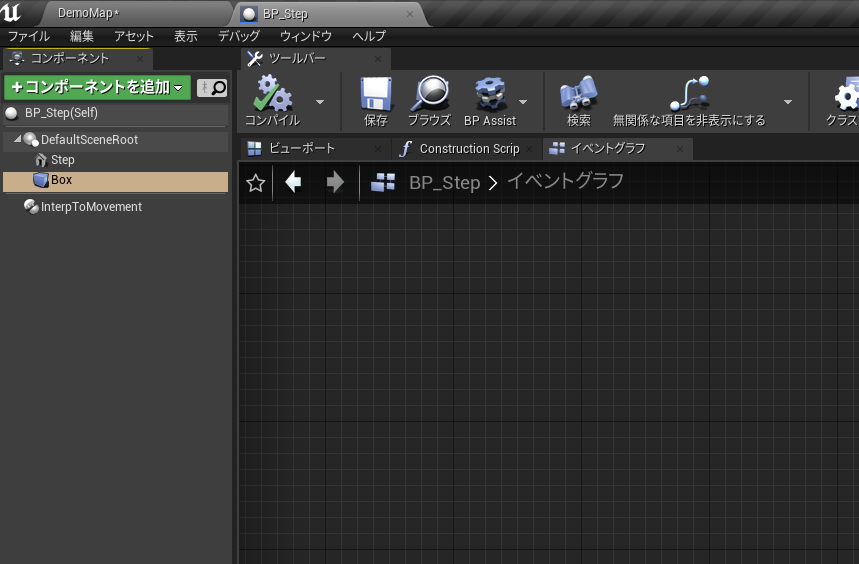Click the Class settings (クラス) gear icon
859x564 pixels.
pos(847,94)
